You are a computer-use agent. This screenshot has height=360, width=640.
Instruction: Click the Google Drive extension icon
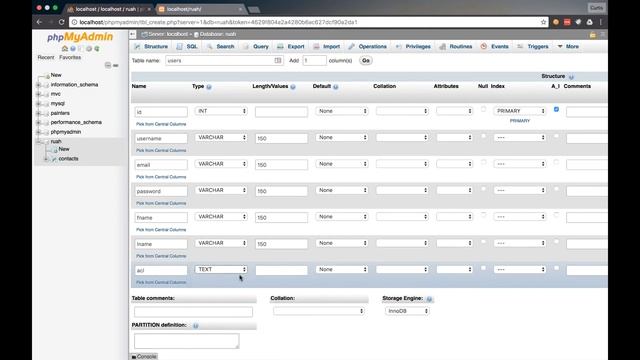[x=589, y=22]
